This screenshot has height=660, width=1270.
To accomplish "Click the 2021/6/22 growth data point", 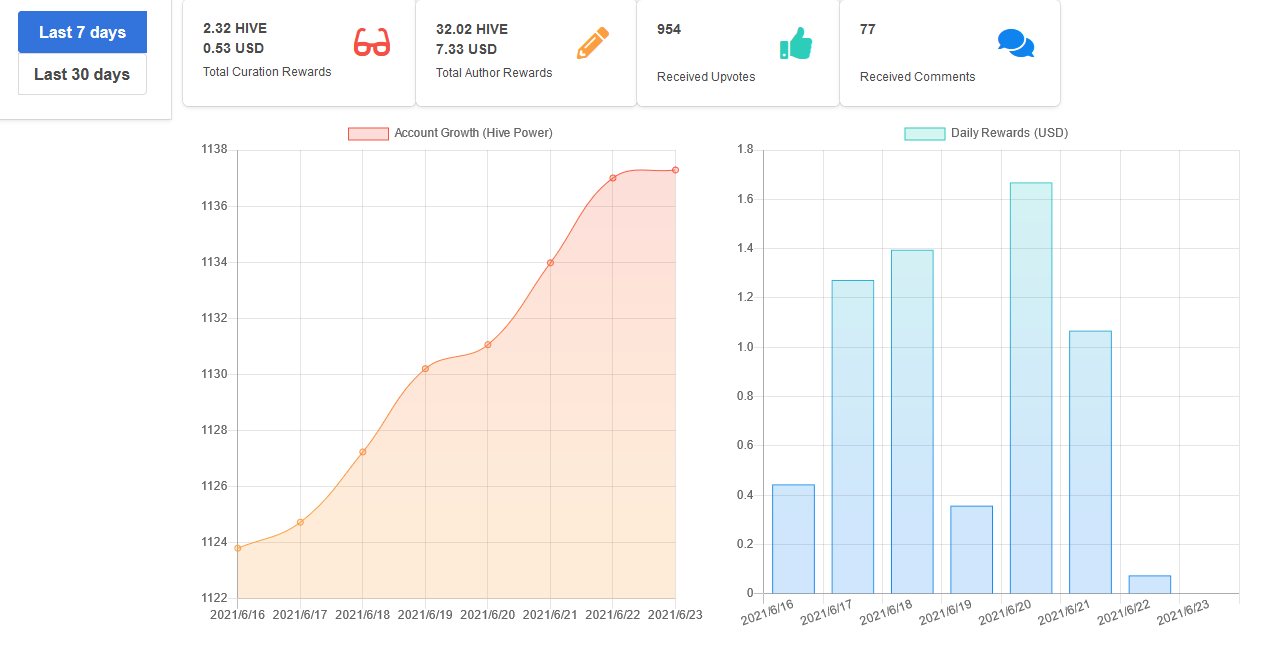I will click(613, 178).
